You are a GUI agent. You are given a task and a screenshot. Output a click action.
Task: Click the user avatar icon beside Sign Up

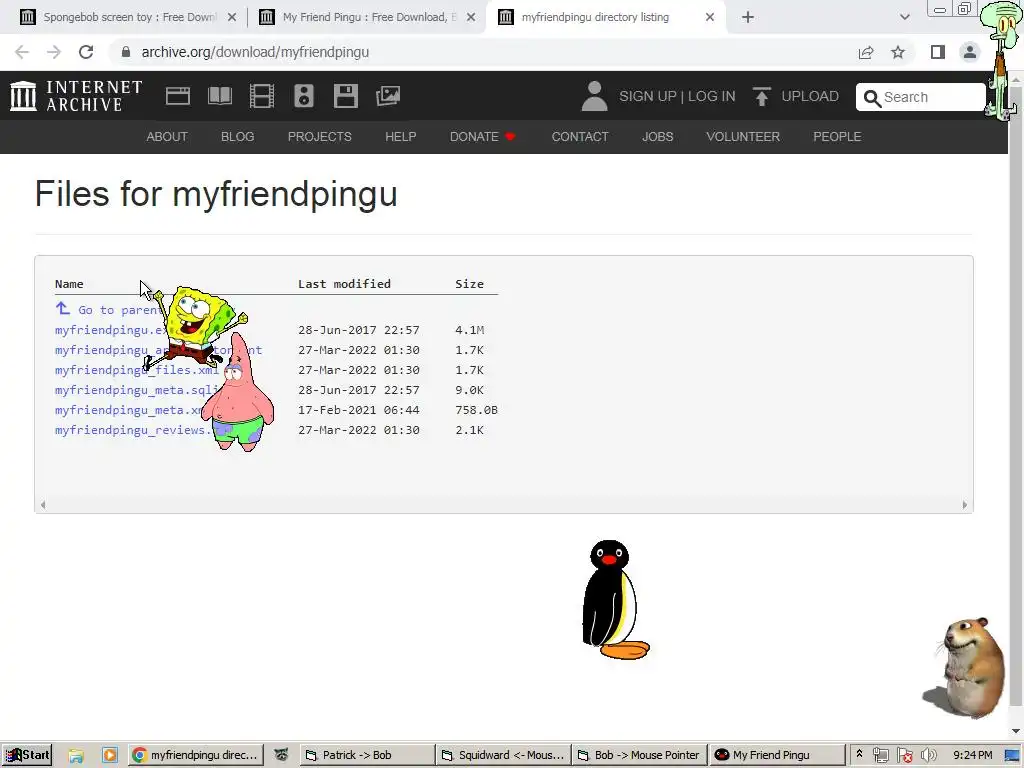pos(594,96)
